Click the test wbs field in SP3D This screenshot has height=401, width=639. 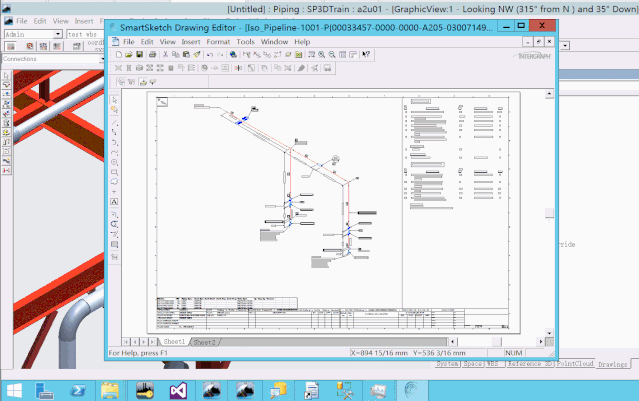(x=84, y=34)
